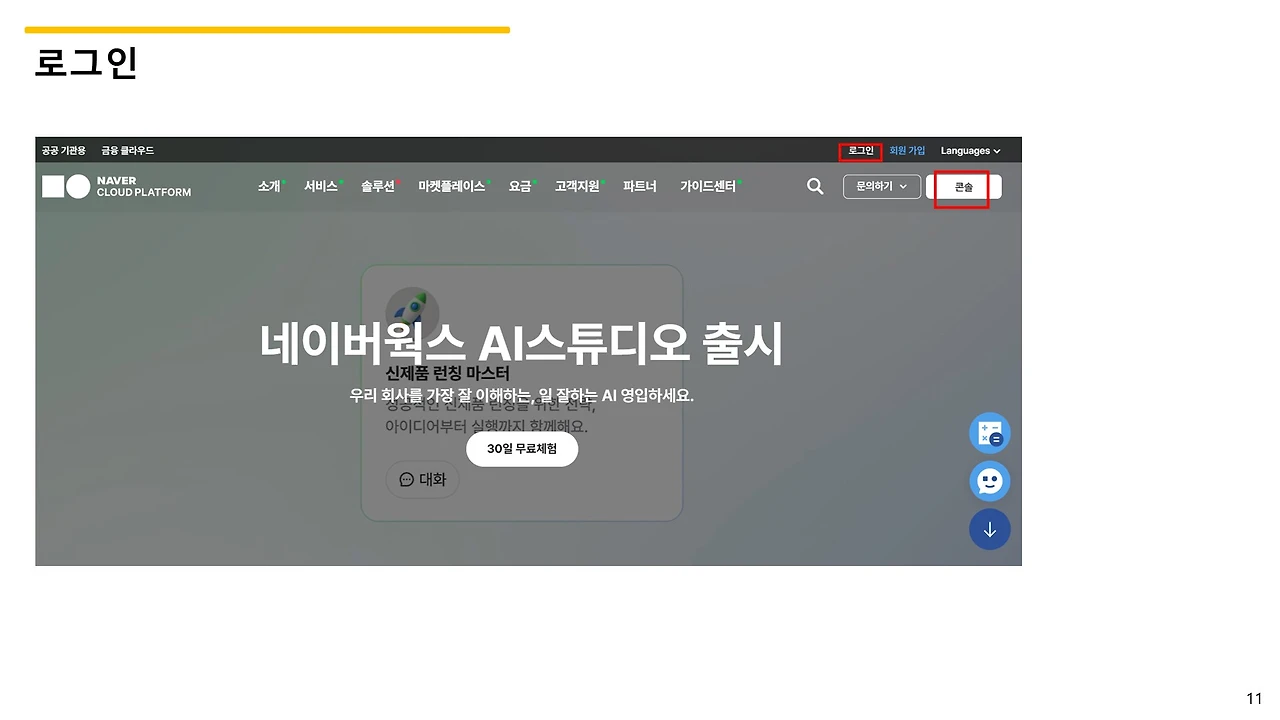This screenshot has height=720, width=1280.
Task: Open the 서비스 menu
Action: (x=320, y=186)
